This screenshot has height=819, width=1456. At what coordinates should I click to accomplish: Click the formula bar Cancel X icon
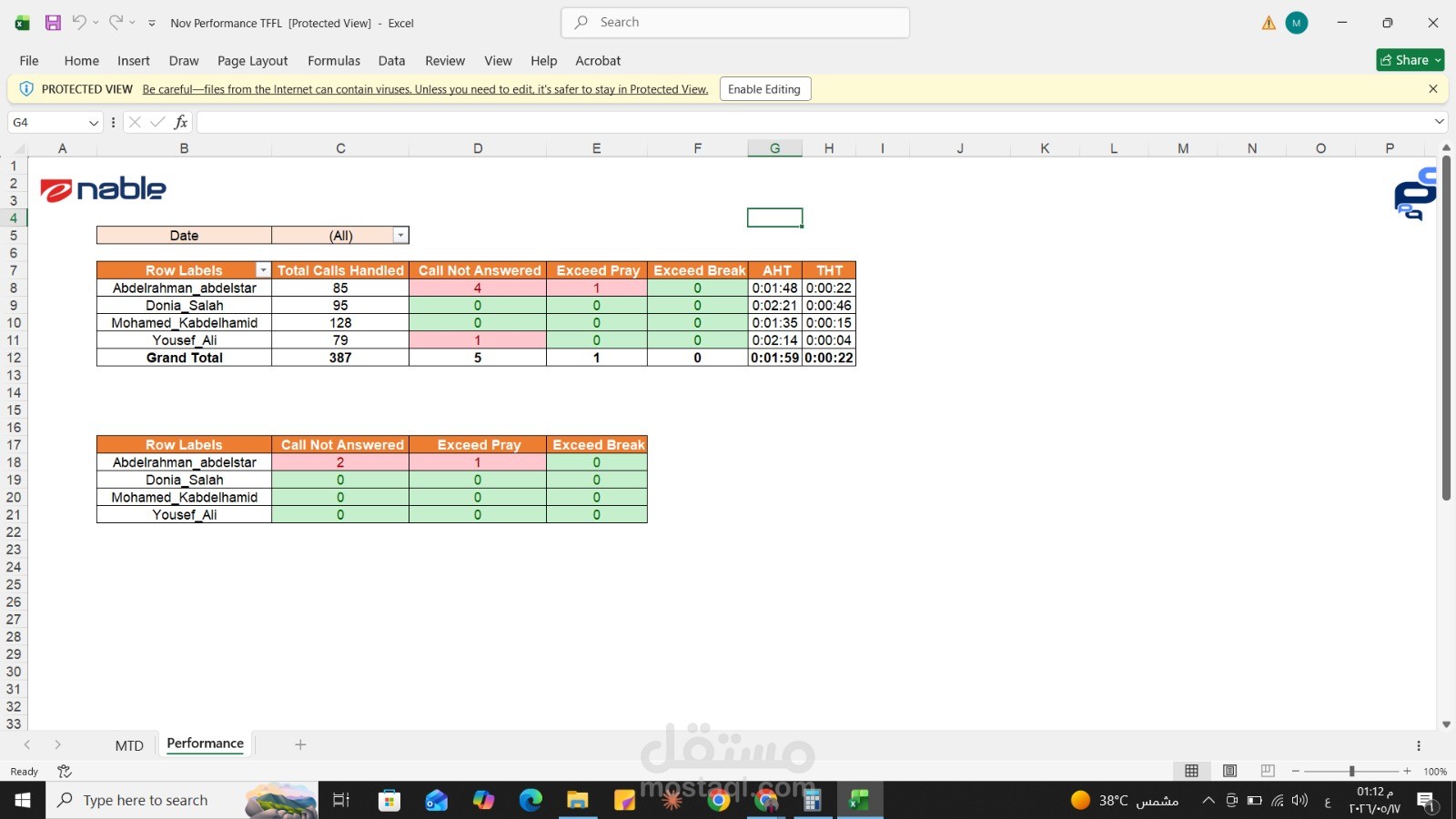click(x=135, y=122)
